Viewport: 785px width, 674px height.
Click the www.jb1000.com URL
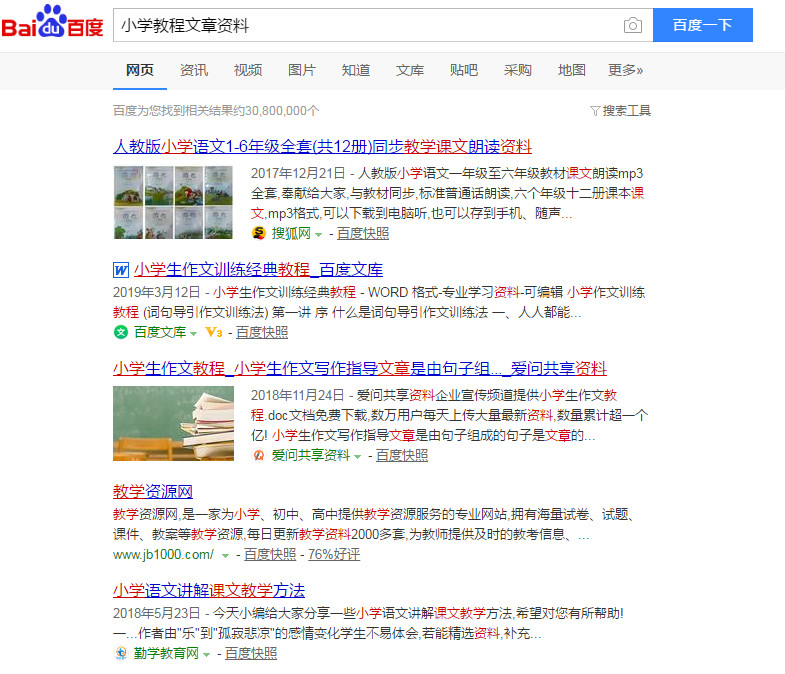coord(163,555)
